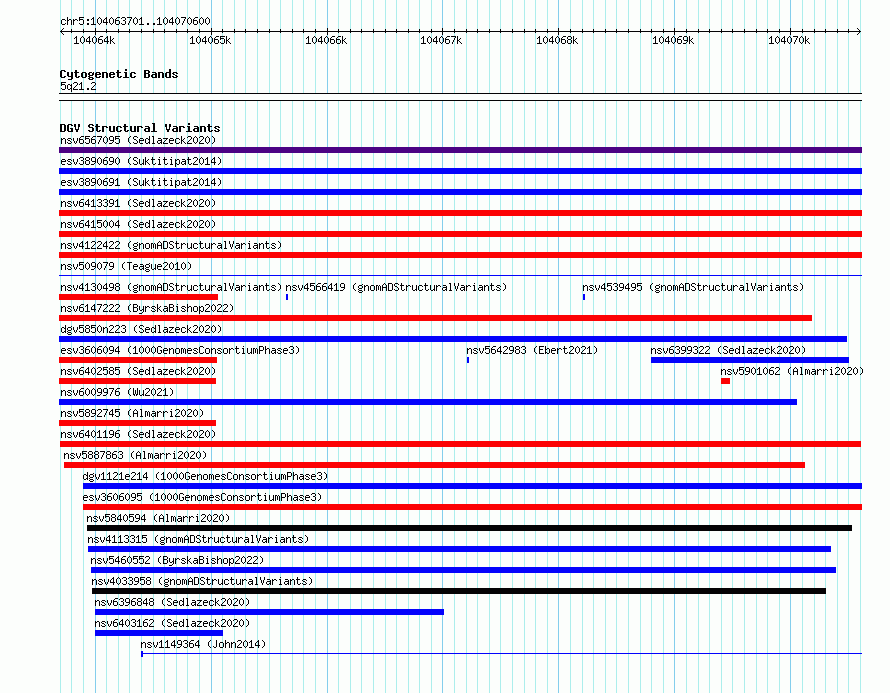The width and height of the screenshot is (890, 693).
Task: Click the 104067k ruler tick label
Action: click(x=441, y=40)
